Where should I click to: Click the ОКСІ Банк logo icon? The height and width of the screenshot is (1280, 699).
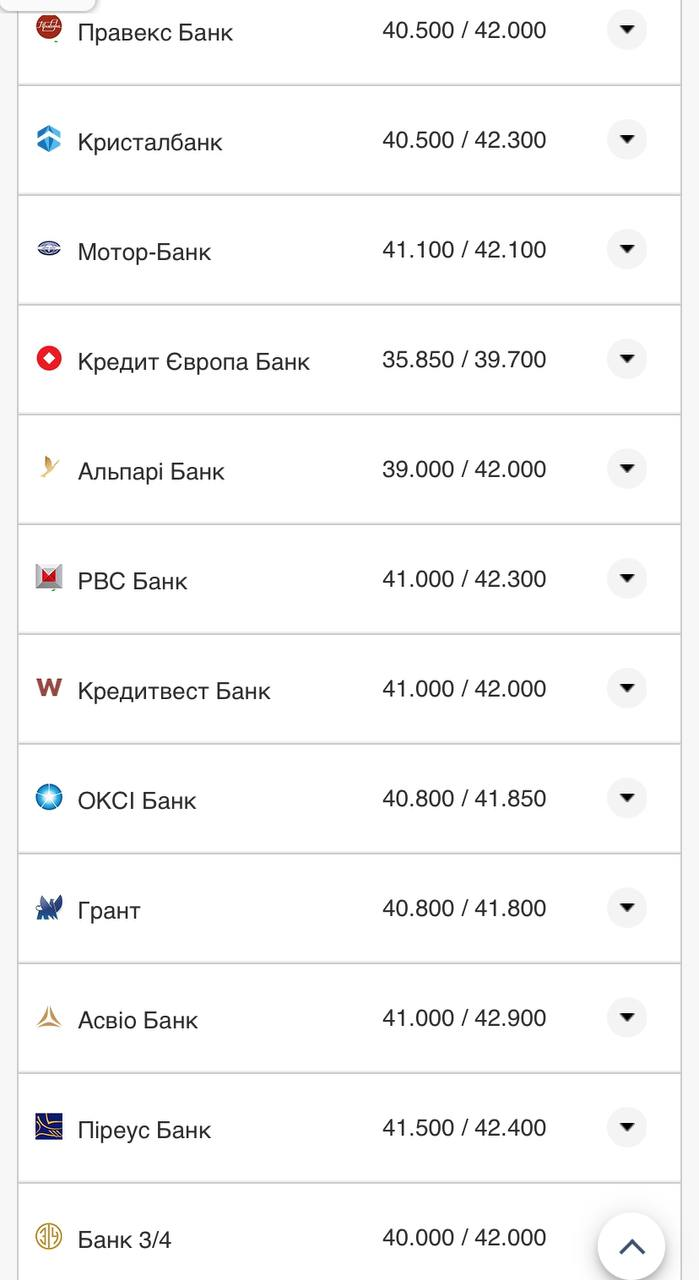pos(49,797)
